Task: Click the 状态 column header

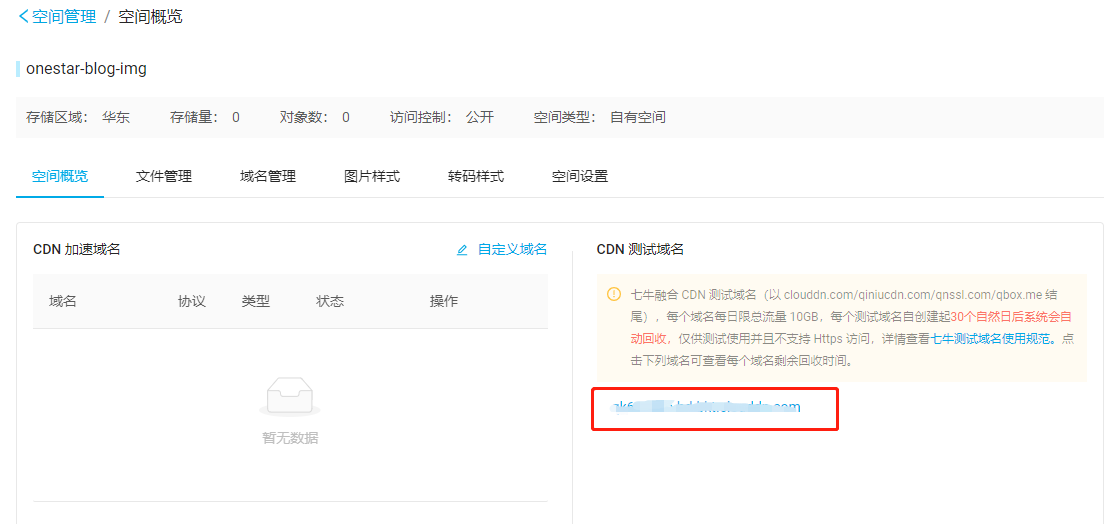Action: (x=330, y=301)
